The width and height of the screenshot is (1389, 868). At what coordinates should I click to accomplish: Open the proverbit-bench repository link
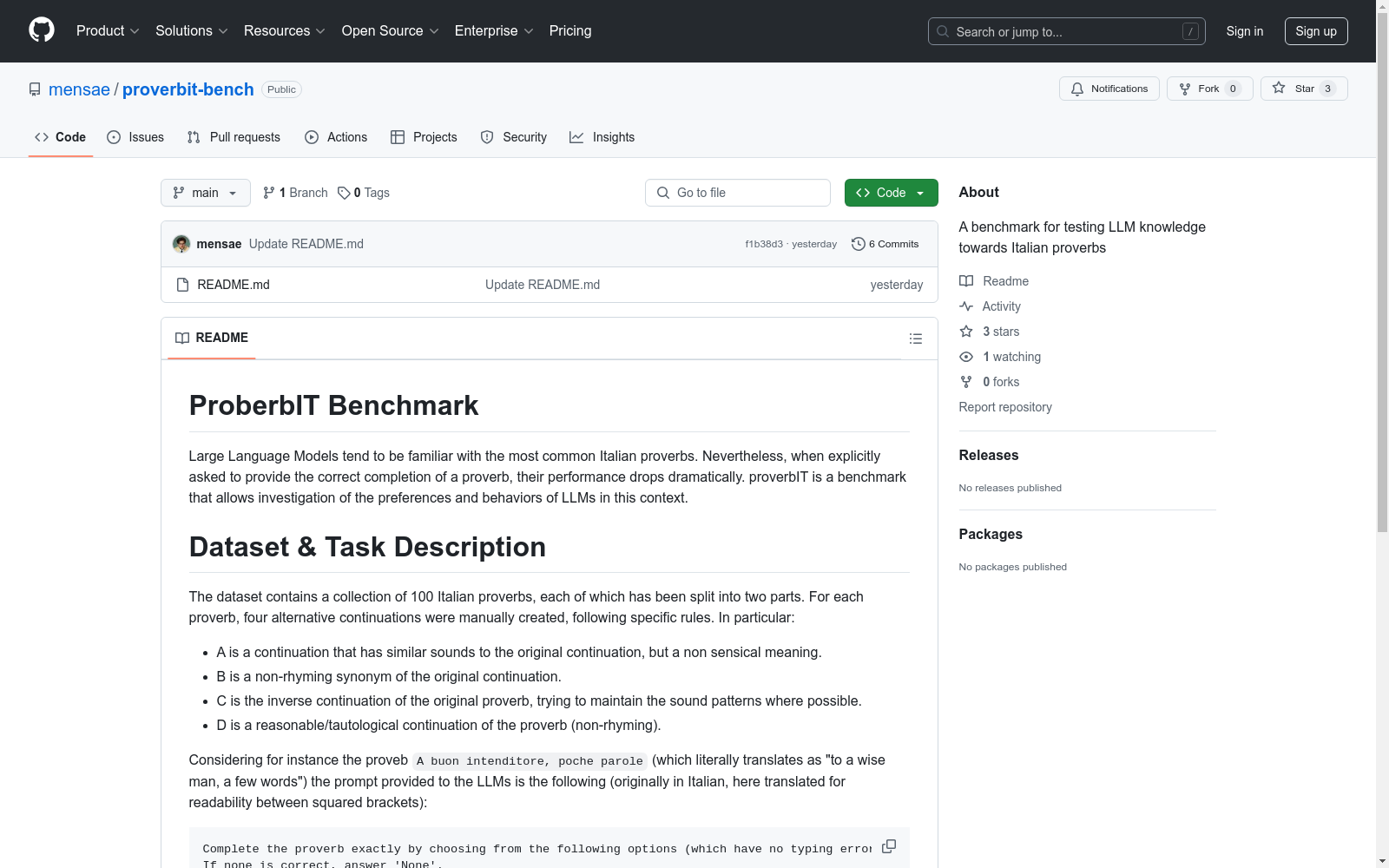click(x=188, y=89)
